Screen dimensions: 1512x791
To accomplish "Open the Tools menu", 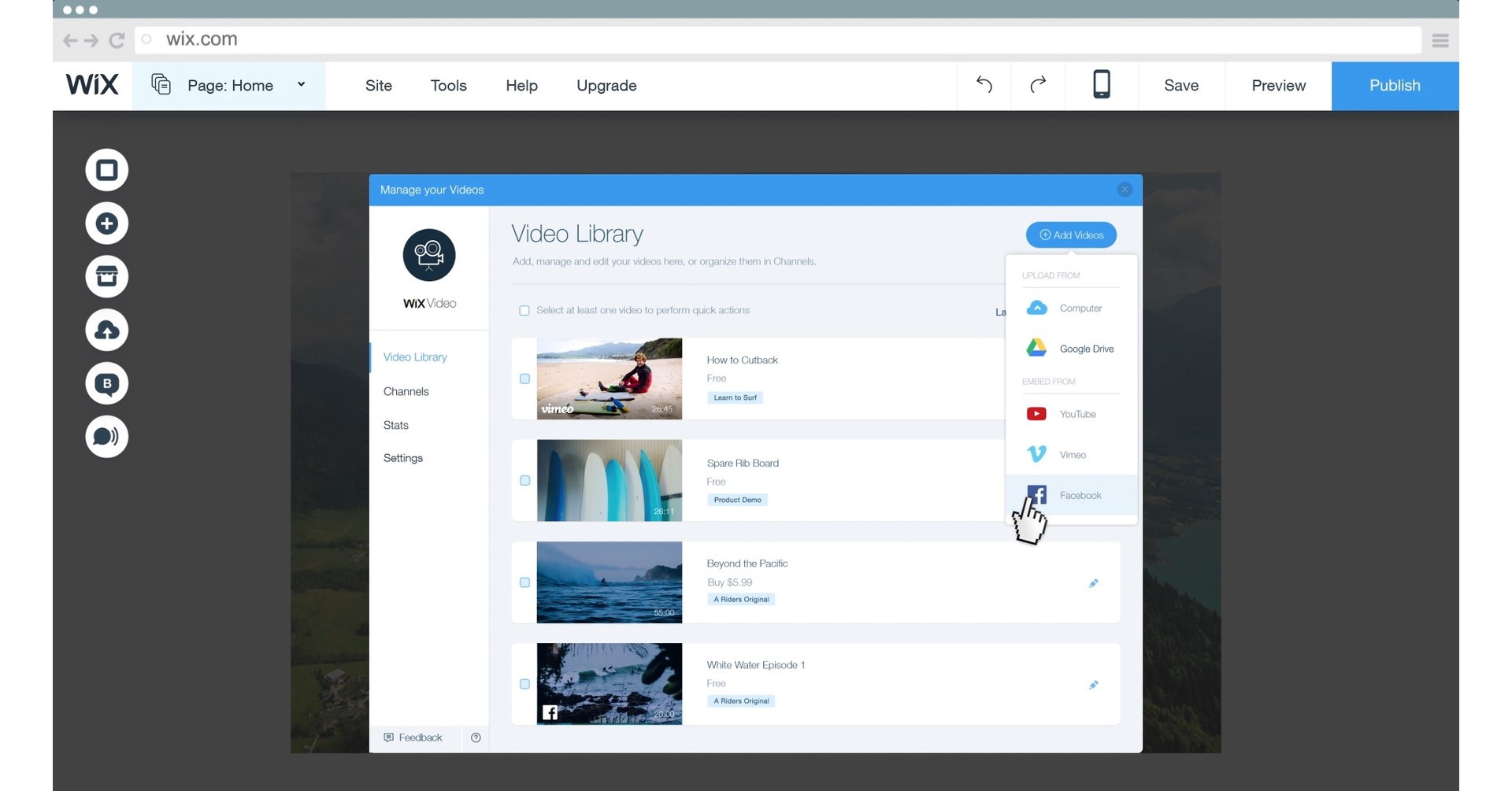I will click(x=448, y=86).
